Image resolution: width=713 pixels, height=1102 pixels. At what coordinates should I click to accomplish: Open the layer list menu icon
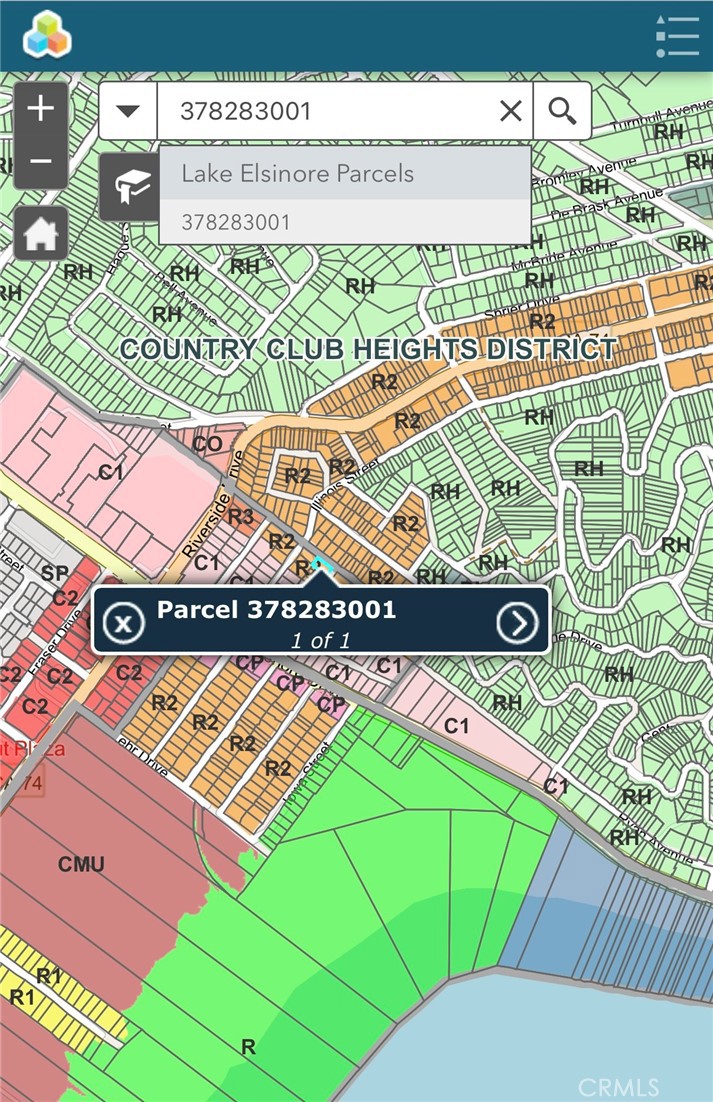pyautogui.click(x=676, y=36)
